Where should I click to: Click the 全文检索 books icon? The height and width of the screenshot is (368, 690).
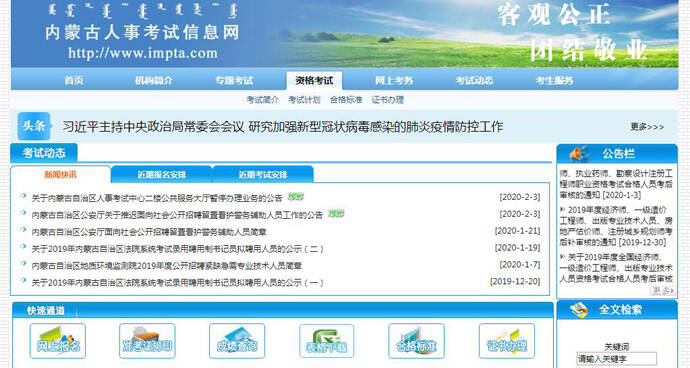[x=579, y=309]
